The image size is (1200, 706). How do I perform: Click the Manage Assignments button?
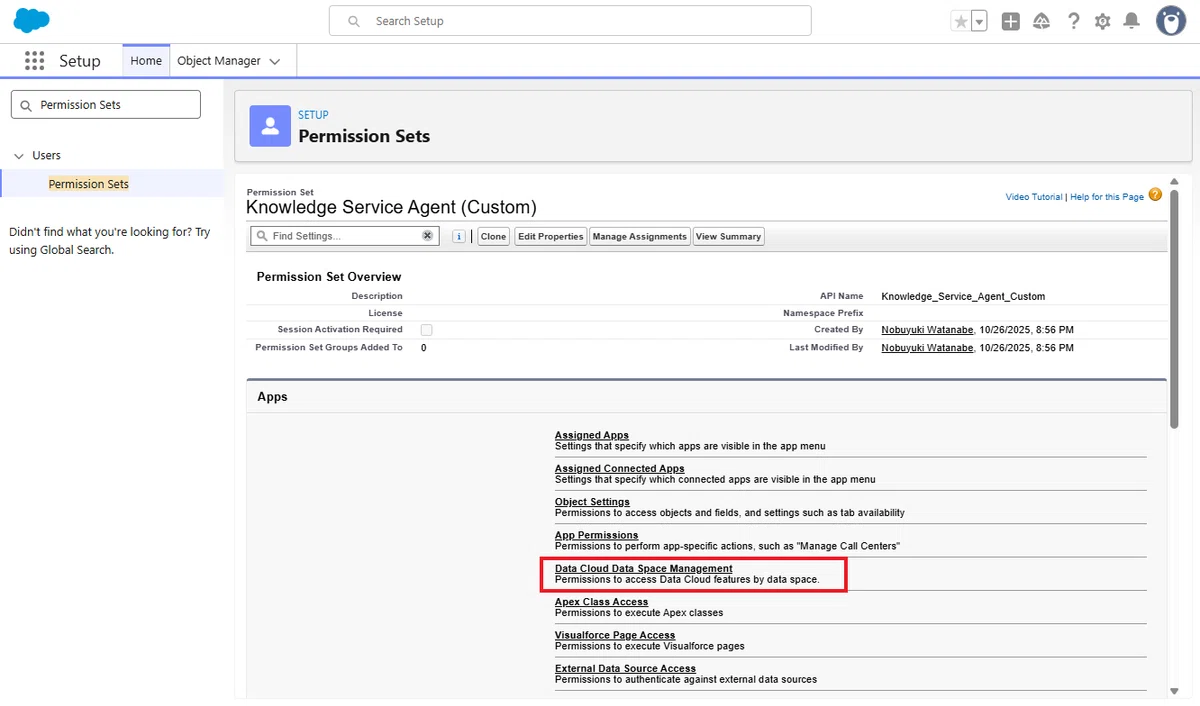(x=639, y=236)
